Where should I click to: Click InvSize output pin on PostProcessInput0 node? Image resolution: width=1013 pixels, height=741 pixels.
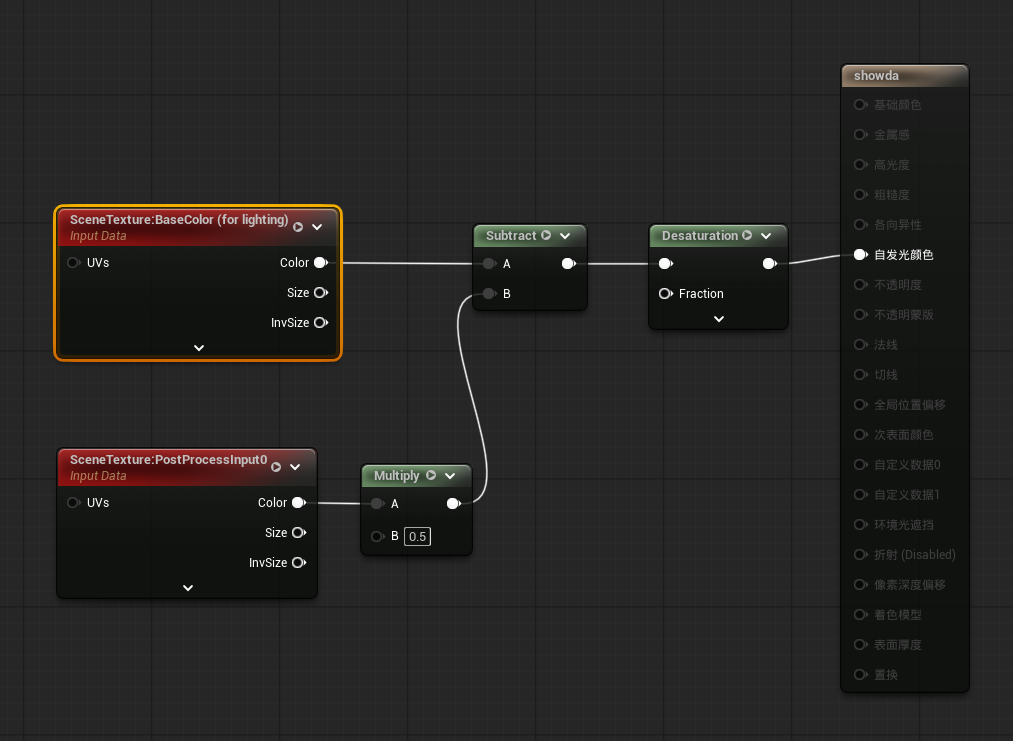299,563
